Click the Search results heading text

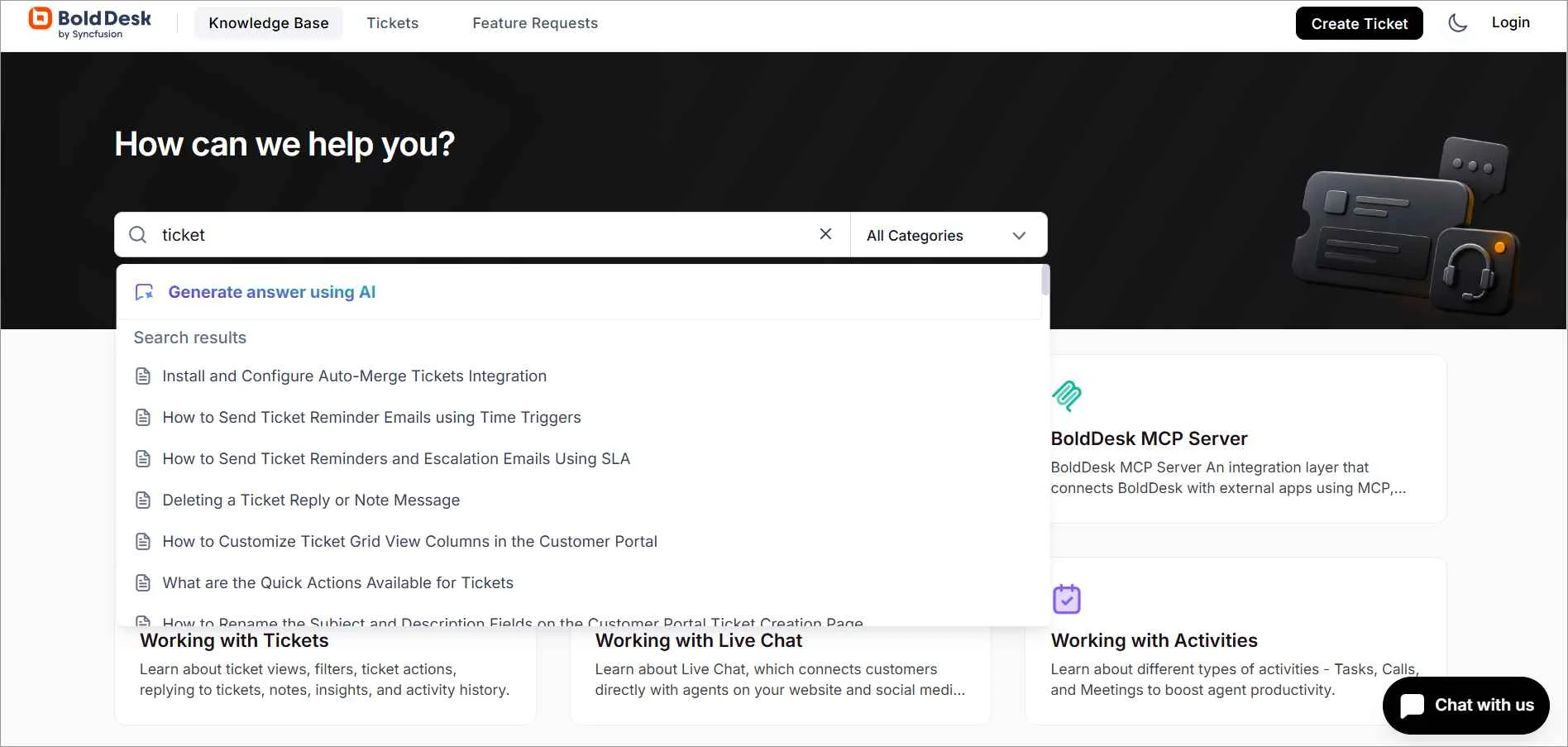(x=190, y=338)
